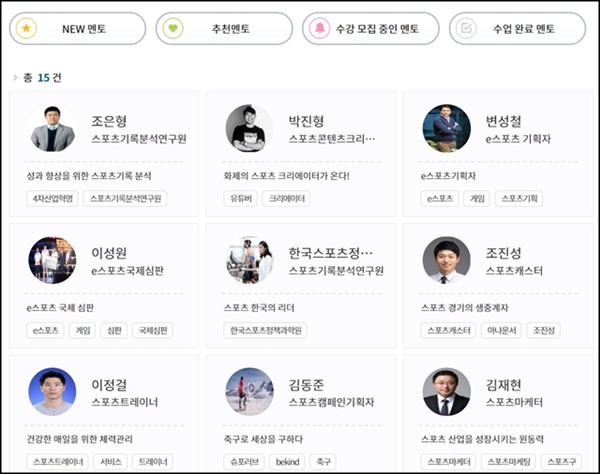Open 이성원 mentor name link

coord(108,253)
